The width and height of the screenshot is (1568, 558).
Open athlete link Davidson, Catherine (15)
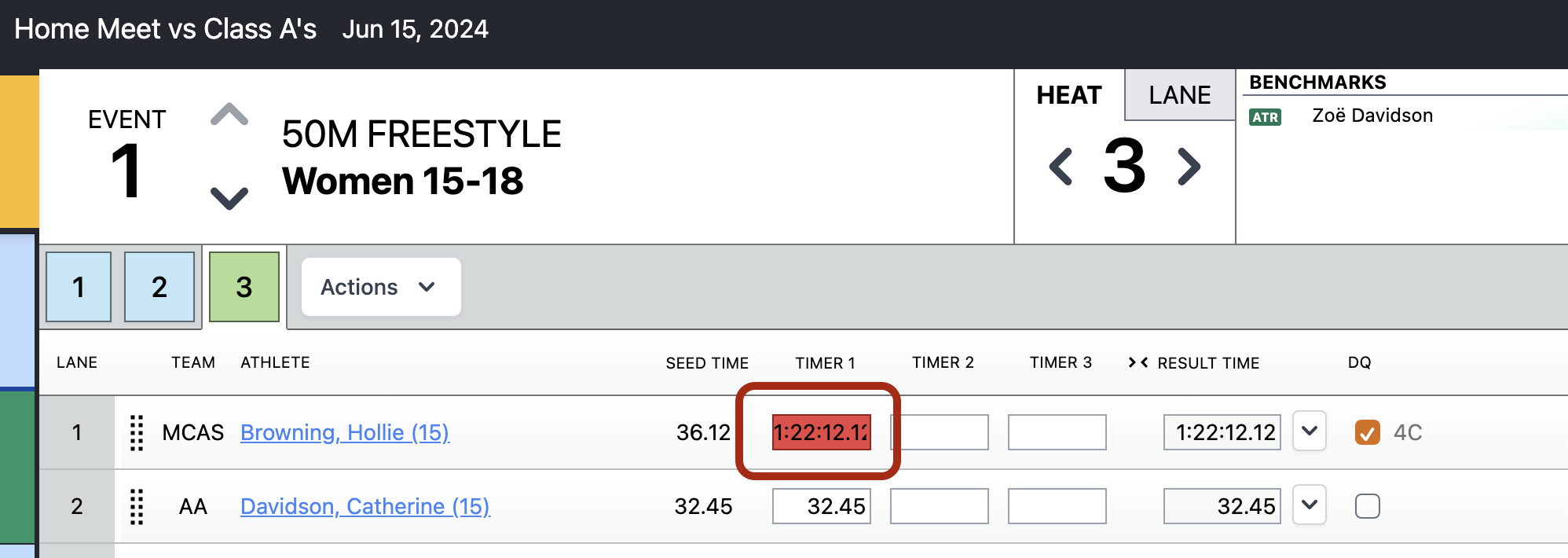365,506
